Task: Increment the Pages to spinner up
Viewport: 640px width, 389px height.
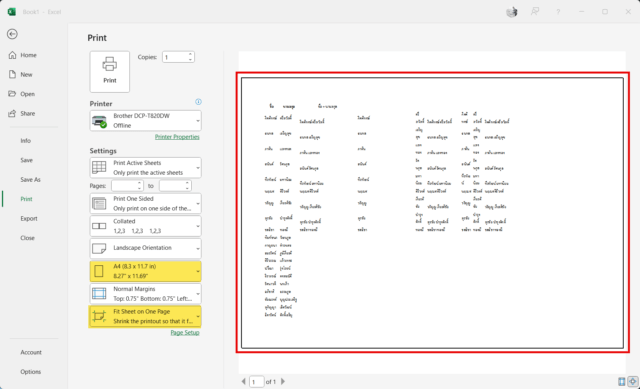Action: [x=187, y=183]
